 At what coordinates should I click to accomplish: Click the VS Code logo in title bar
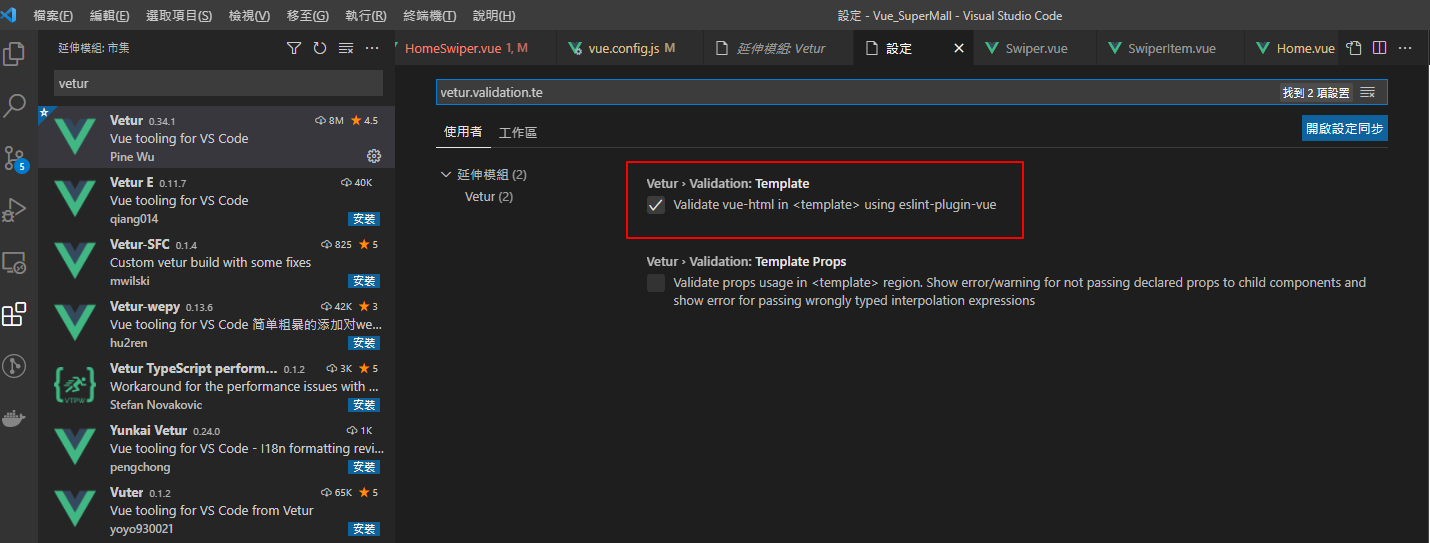pos(10,15)
